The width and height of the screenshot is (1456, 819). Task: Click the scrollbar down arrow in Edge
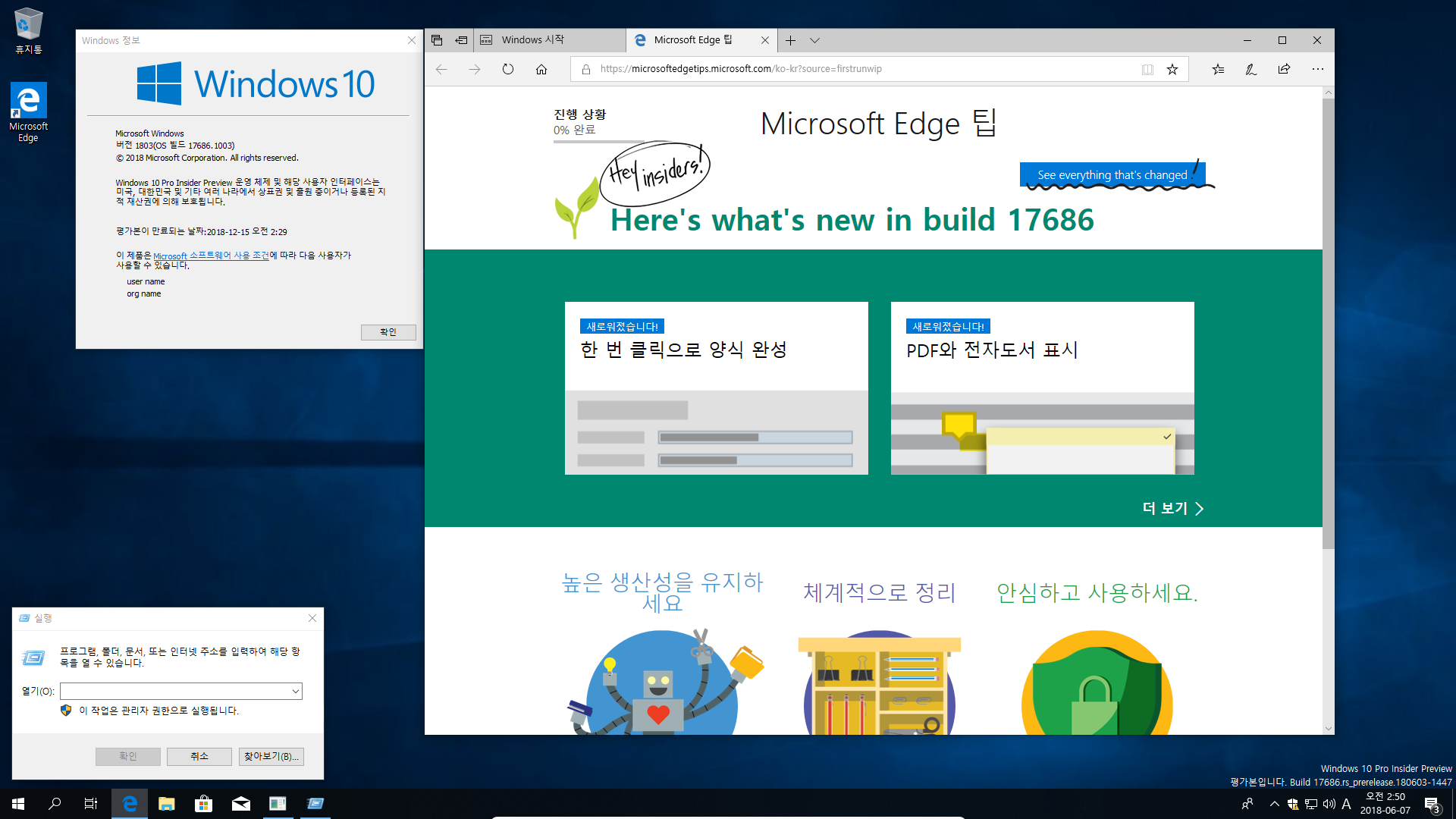click(1328, 729)
